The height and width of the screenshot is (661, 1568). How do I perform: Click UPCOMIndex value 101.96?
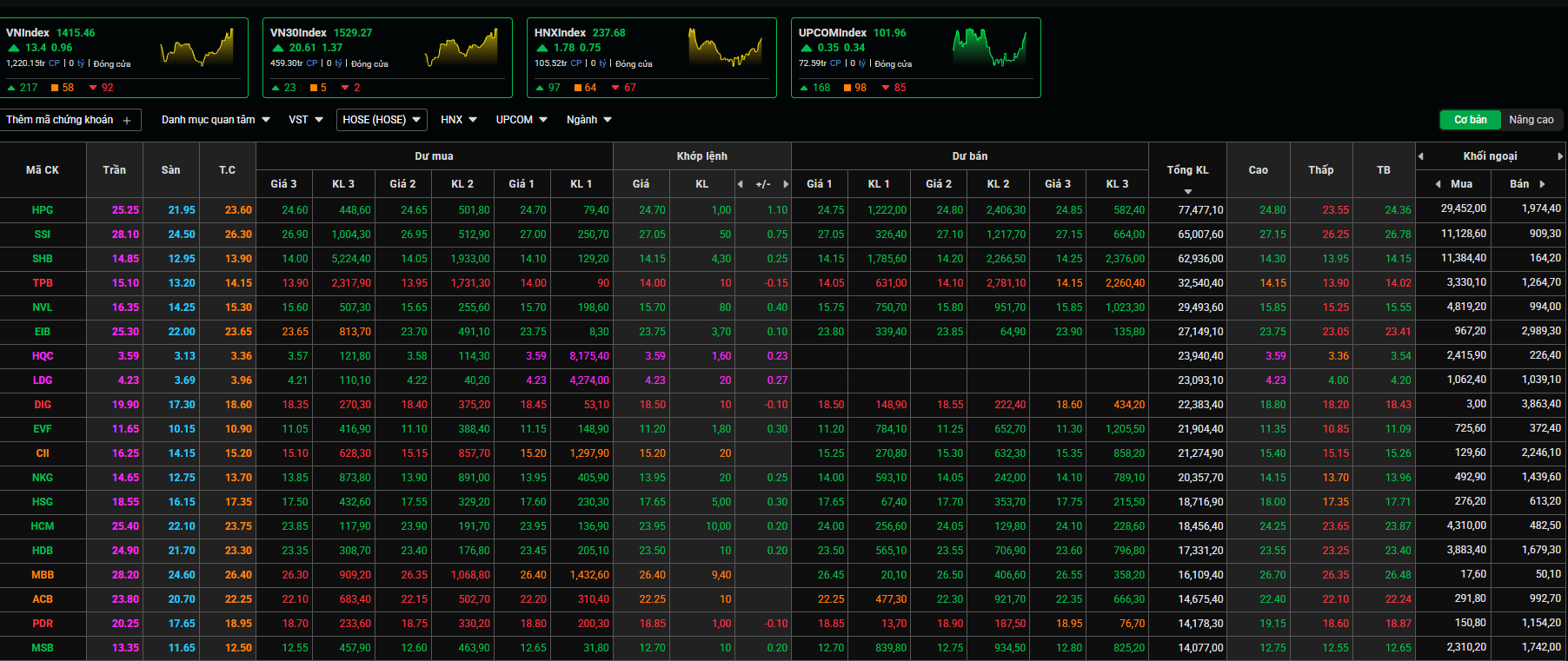tap(890, 33)
